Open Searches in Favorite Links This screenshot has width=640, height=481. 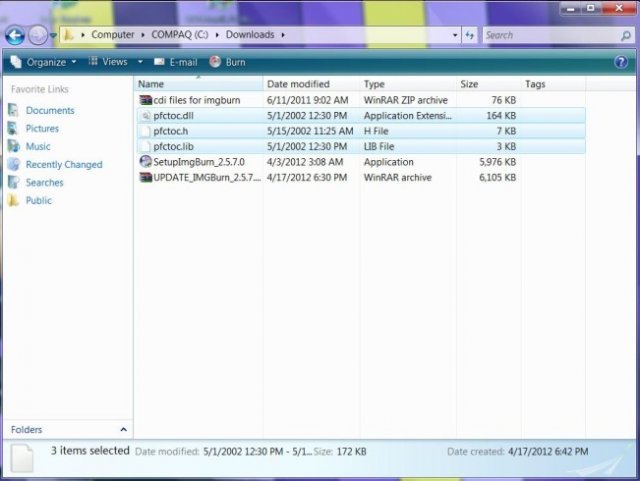coord(44,183)
